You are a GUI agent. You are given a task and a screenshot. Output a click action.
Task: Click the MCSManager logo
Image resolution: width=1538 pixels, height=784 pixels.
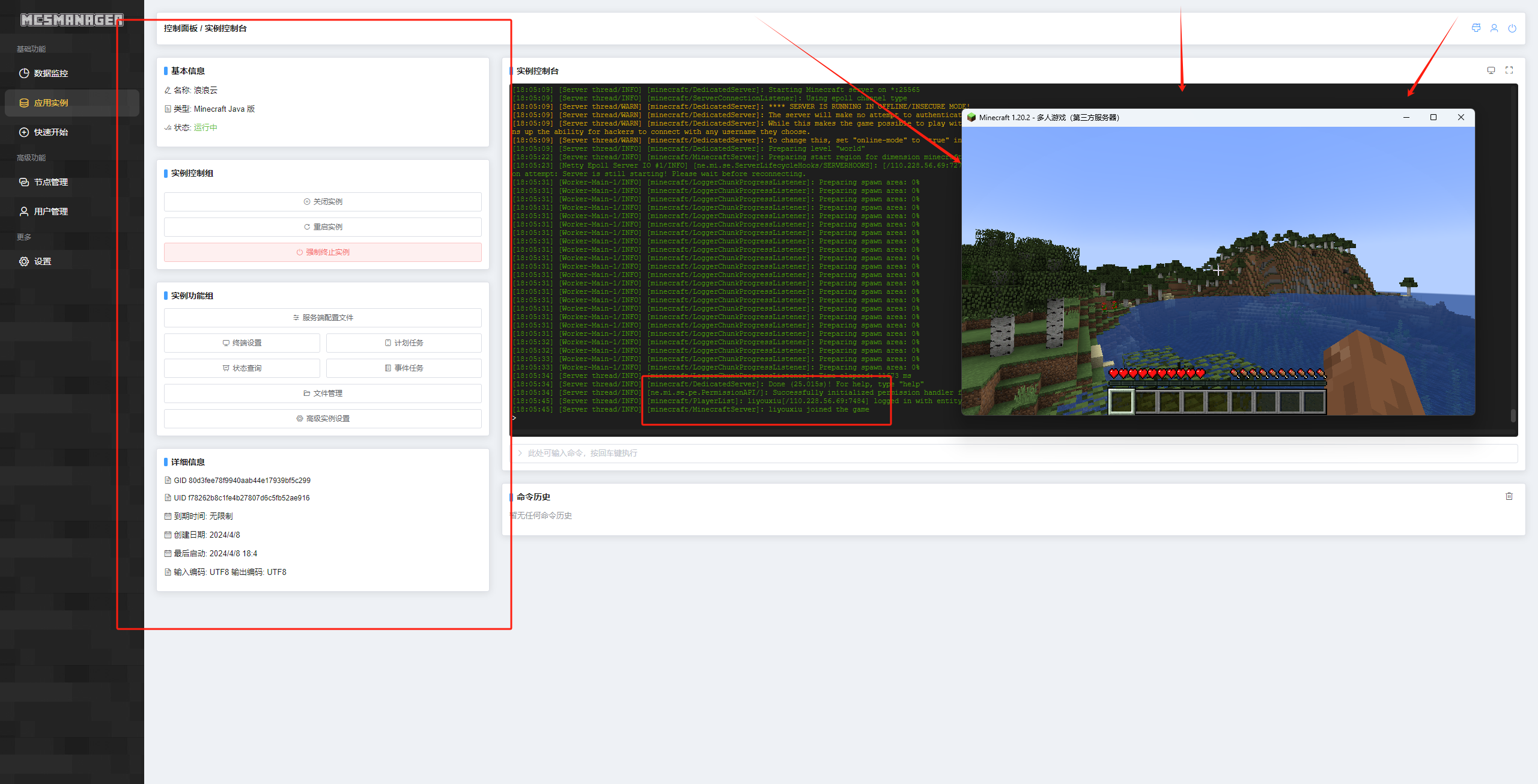72,20
